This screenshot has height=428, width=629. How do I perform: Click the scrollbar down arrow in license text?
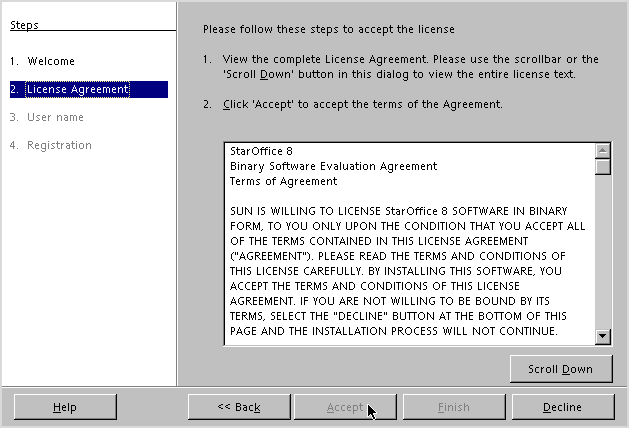(x=603, y=336)
